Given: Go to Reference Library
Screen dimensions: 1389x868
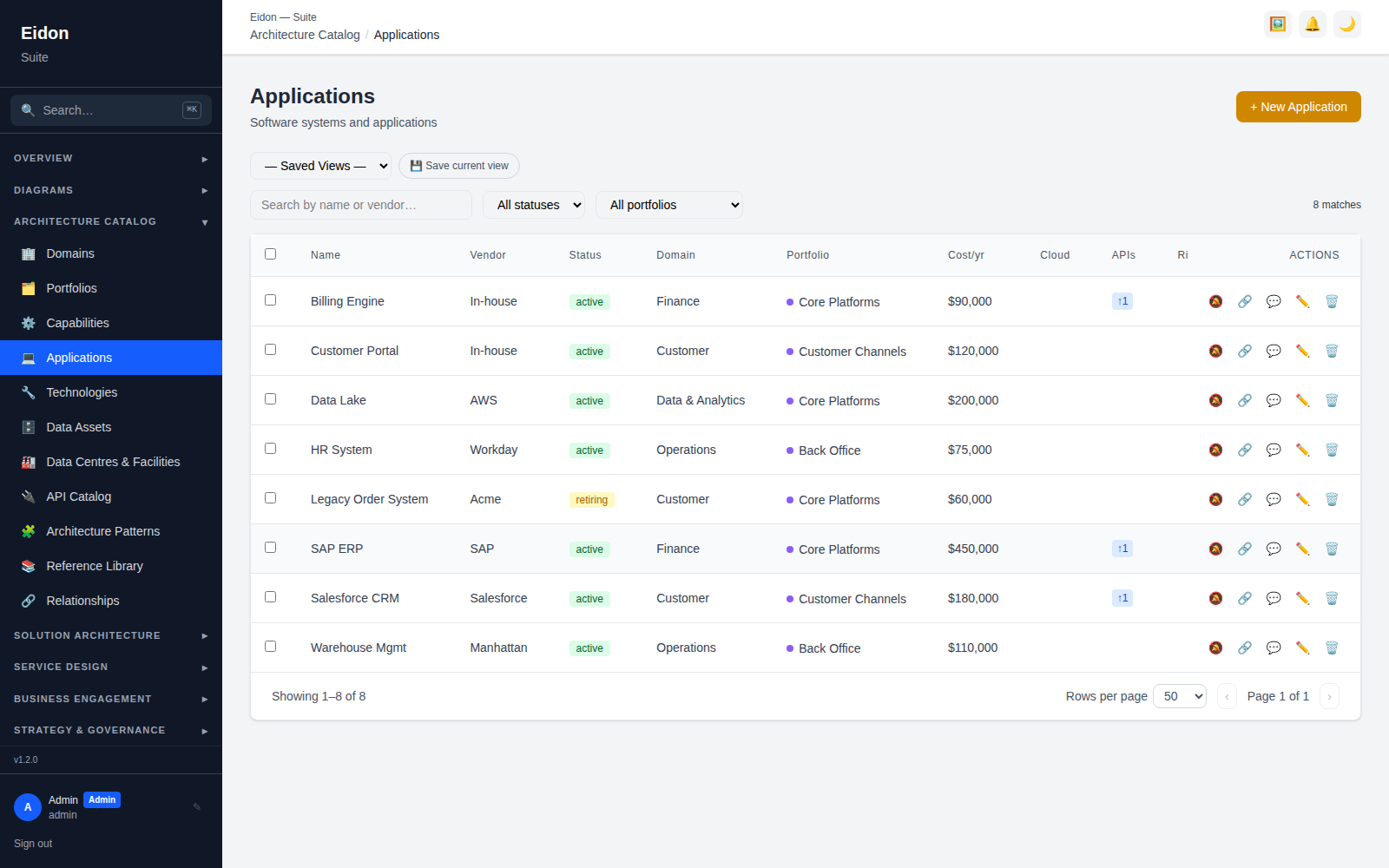Looking at the screenshot, I should 111,566.
